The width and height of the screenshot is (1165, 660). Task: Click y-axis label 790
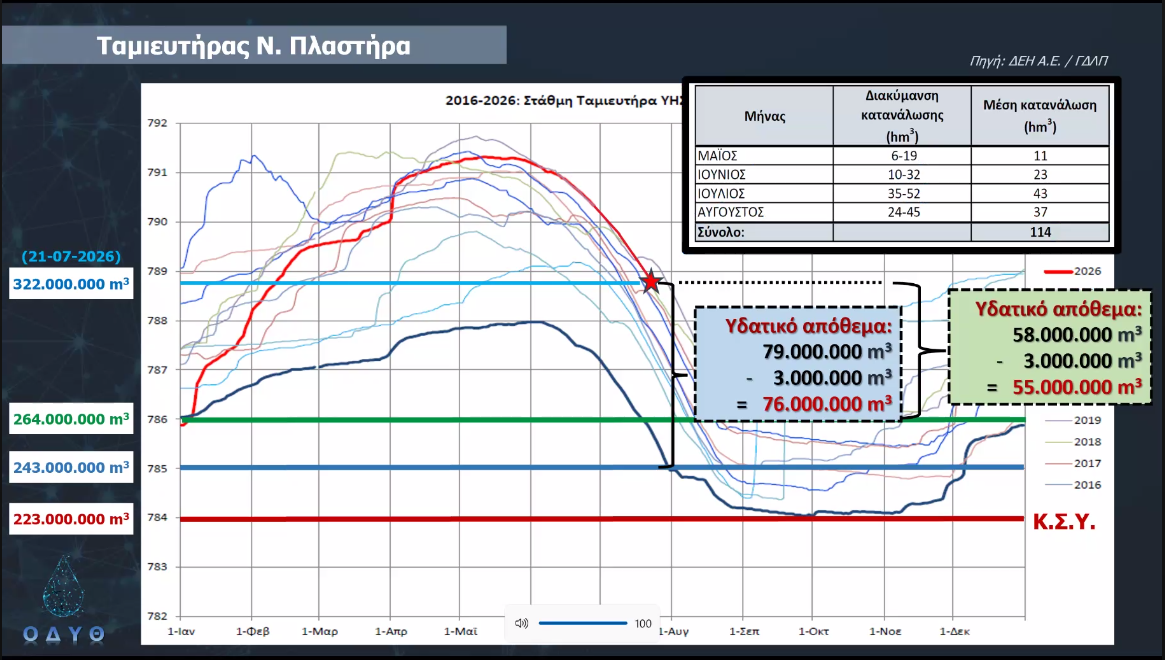[x=158, y=221]
